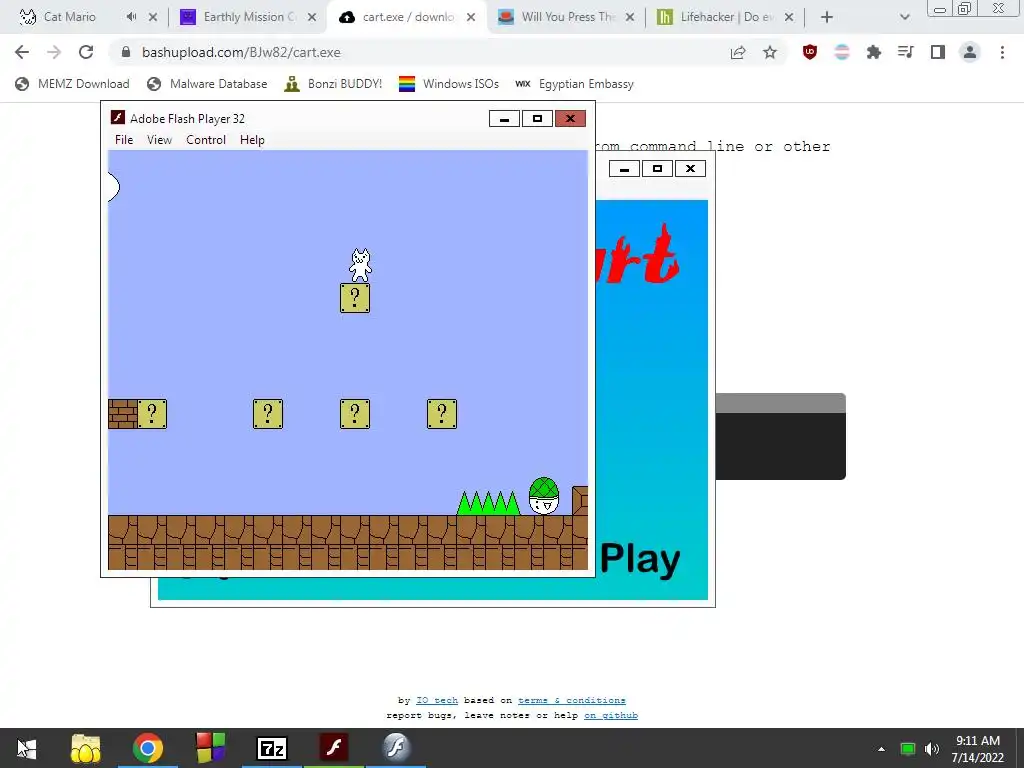Click the white cat character in game

click(x=360, y=265)
